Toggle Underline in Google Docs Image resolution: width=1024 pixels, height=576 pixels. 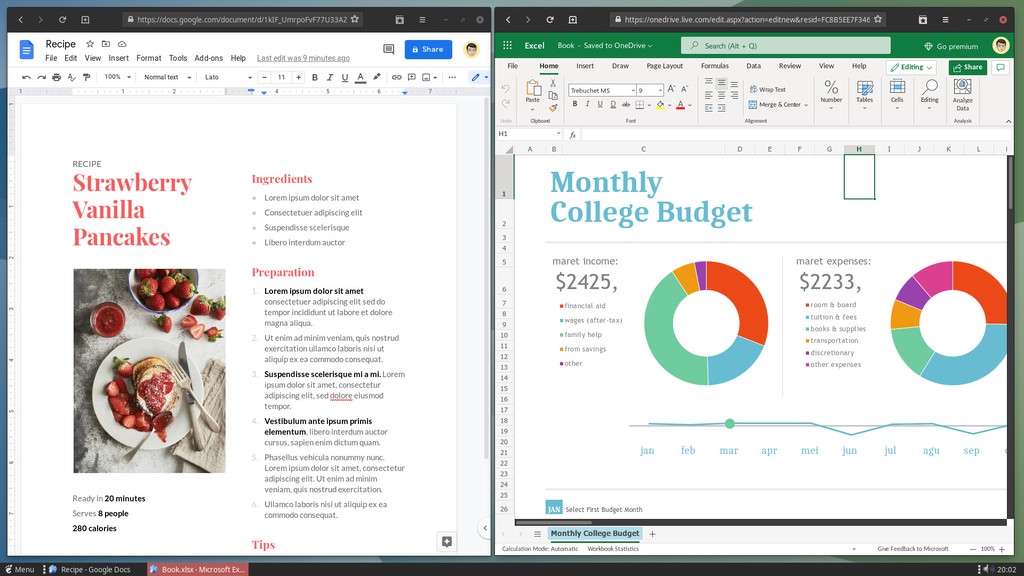tap(343, 77)
